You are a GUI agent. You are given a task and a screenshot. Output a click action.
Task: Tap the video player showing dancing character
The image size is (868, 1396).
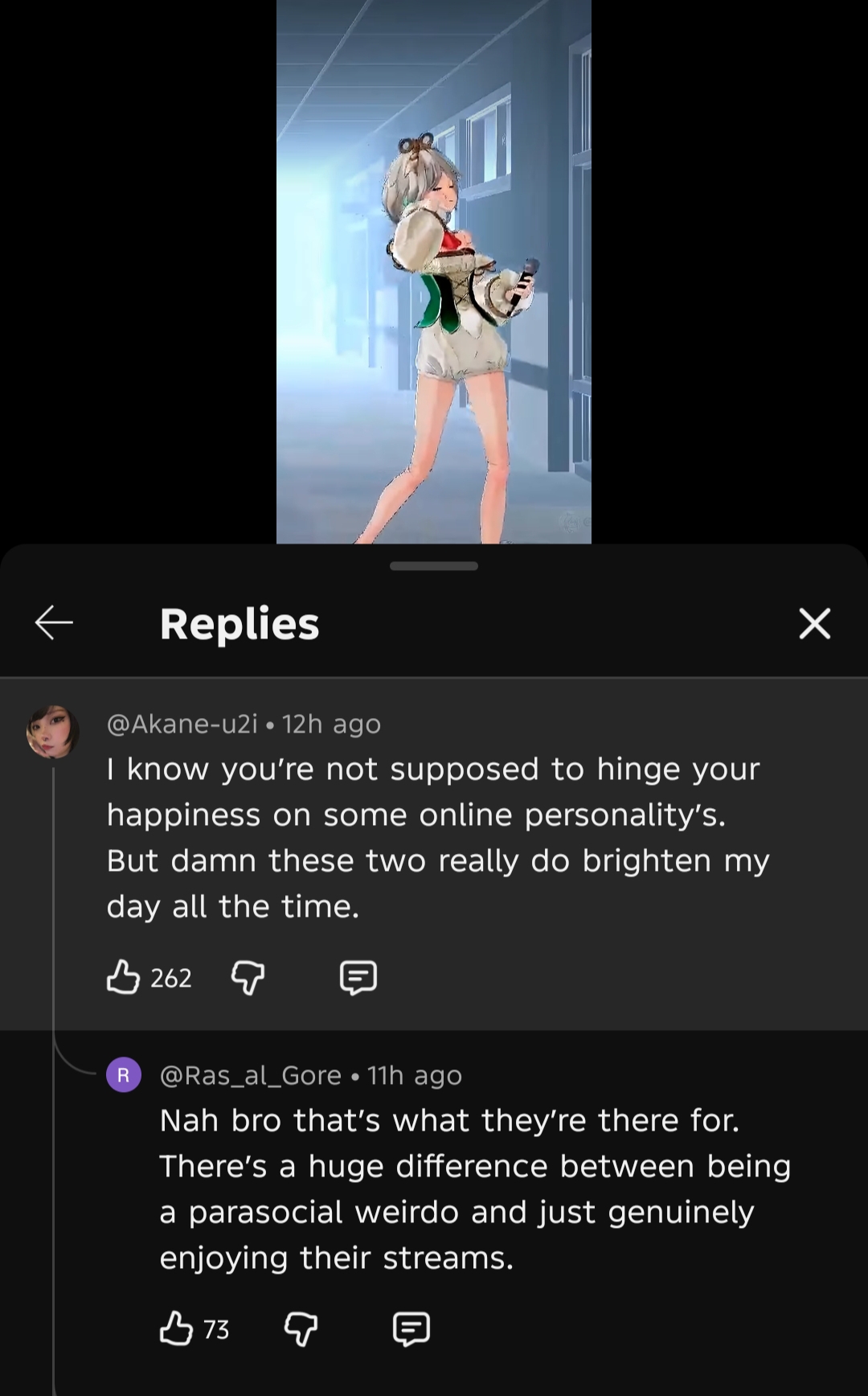(434, 272)
